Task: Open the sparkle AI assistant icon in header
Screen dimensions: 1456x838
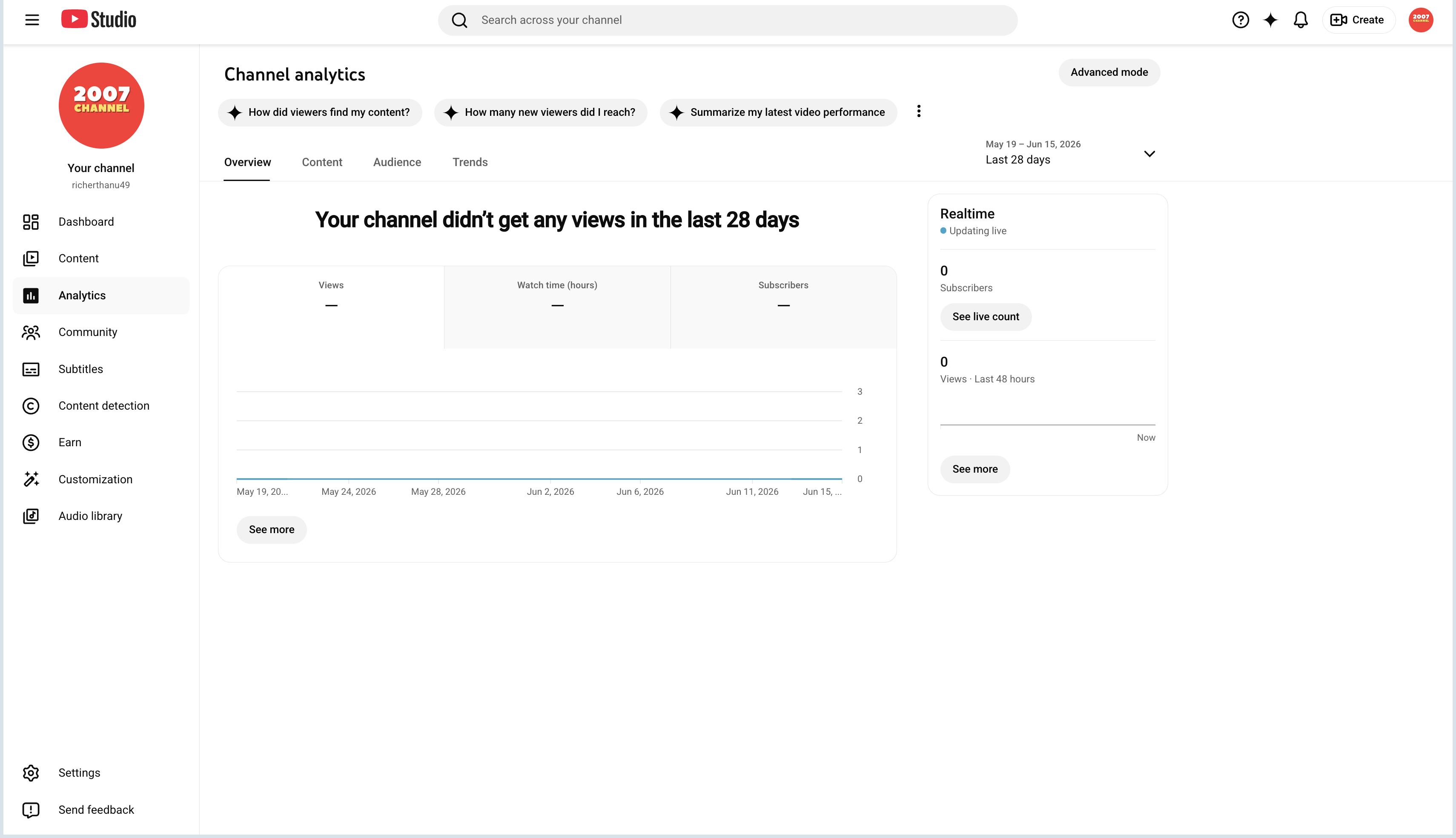Action: pyautogui.click(x=1270, y=20)
